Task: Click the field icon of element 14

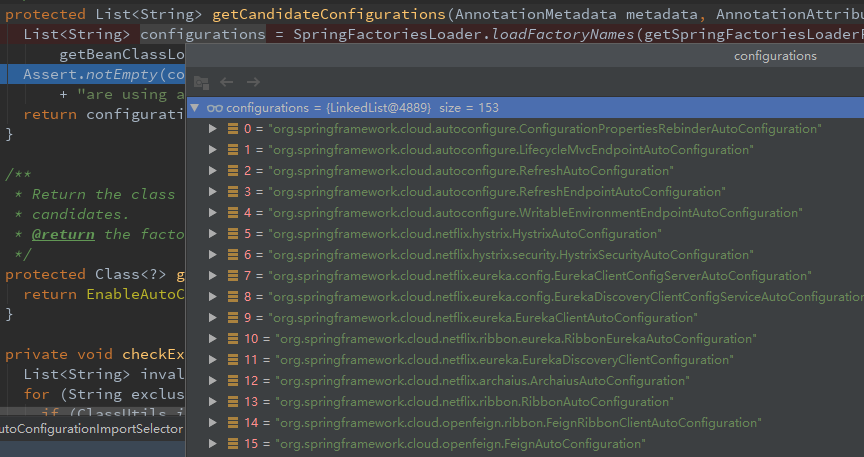Action: 233,422
